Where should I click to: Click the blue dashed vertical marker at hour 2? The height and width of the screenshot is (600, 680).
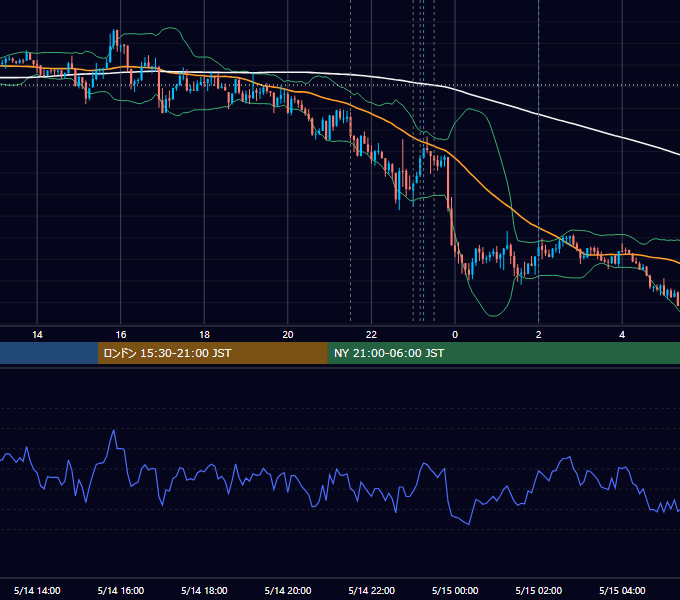pyautogui.click(x=539, y=161)
